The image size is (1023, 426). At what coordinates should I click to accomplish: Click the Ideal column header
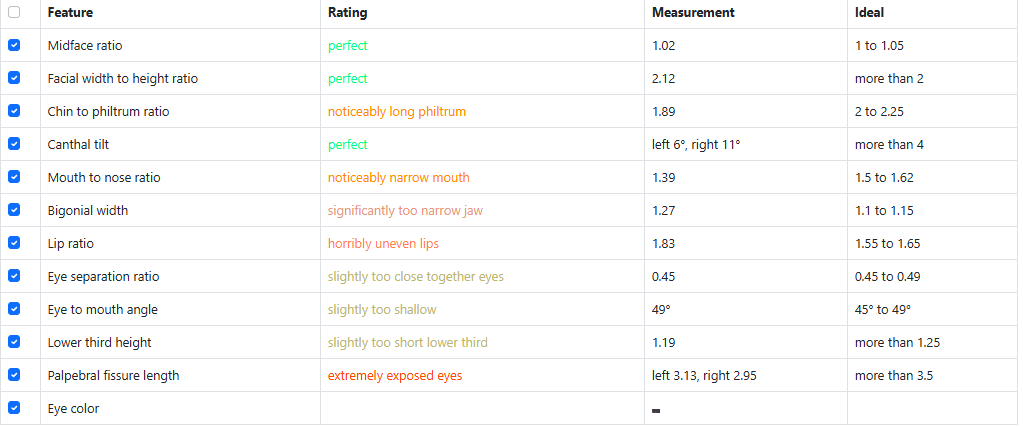pos(869,13)
